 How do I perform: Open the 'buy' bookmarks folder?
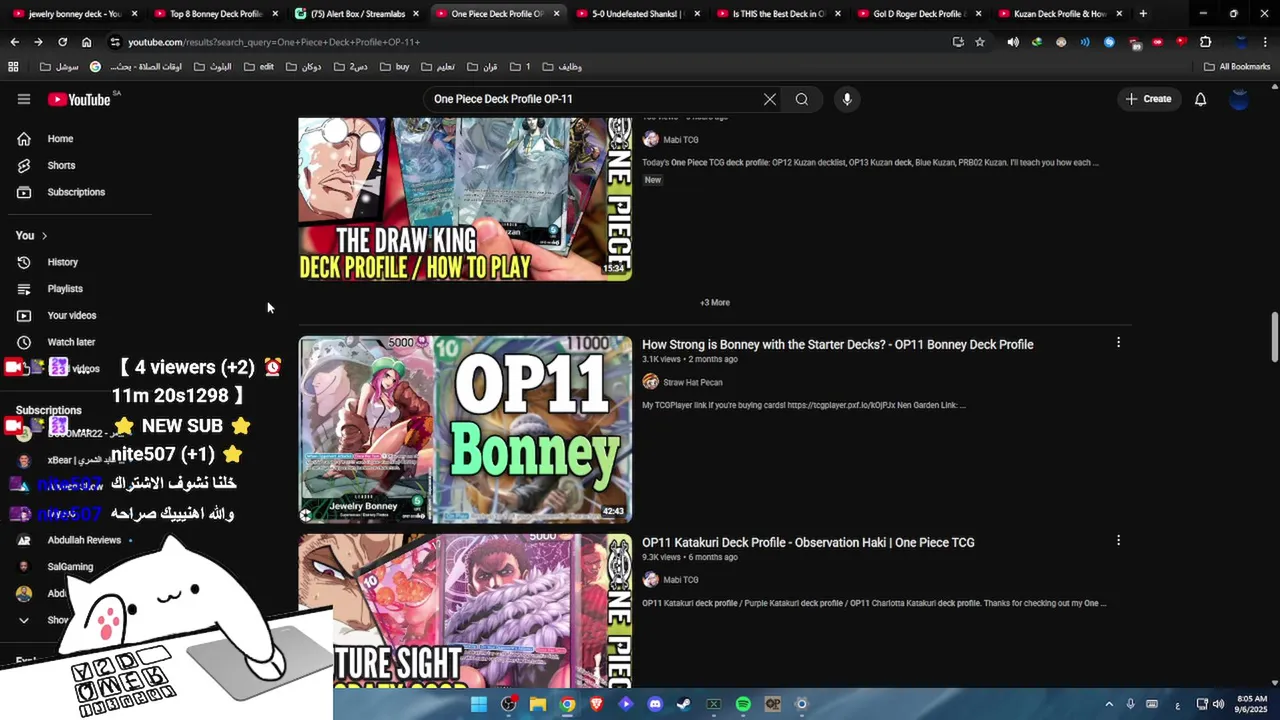tap(394, 67)
